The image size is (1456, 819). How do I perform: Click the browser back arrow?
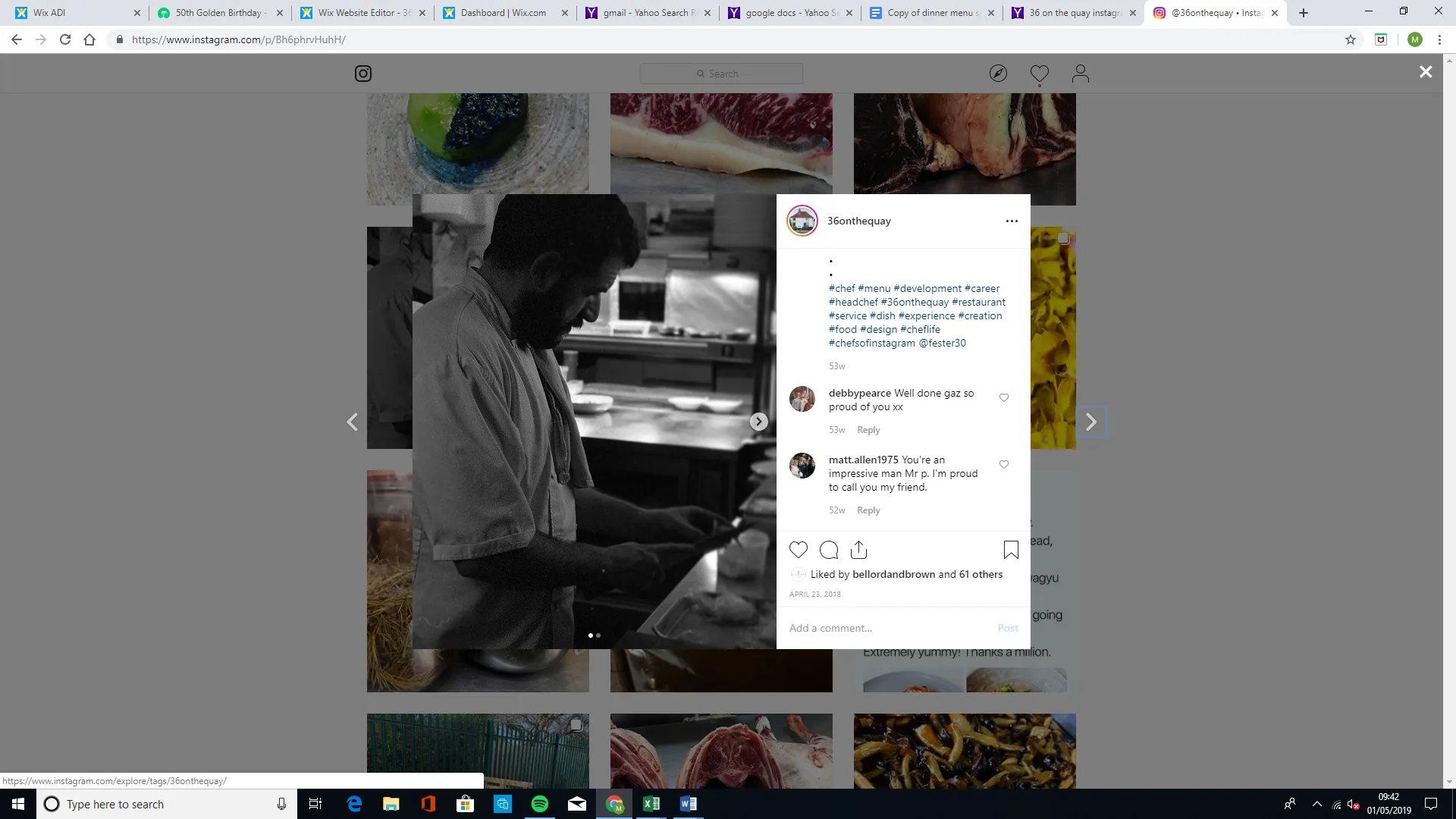click(x=17, y=39)
